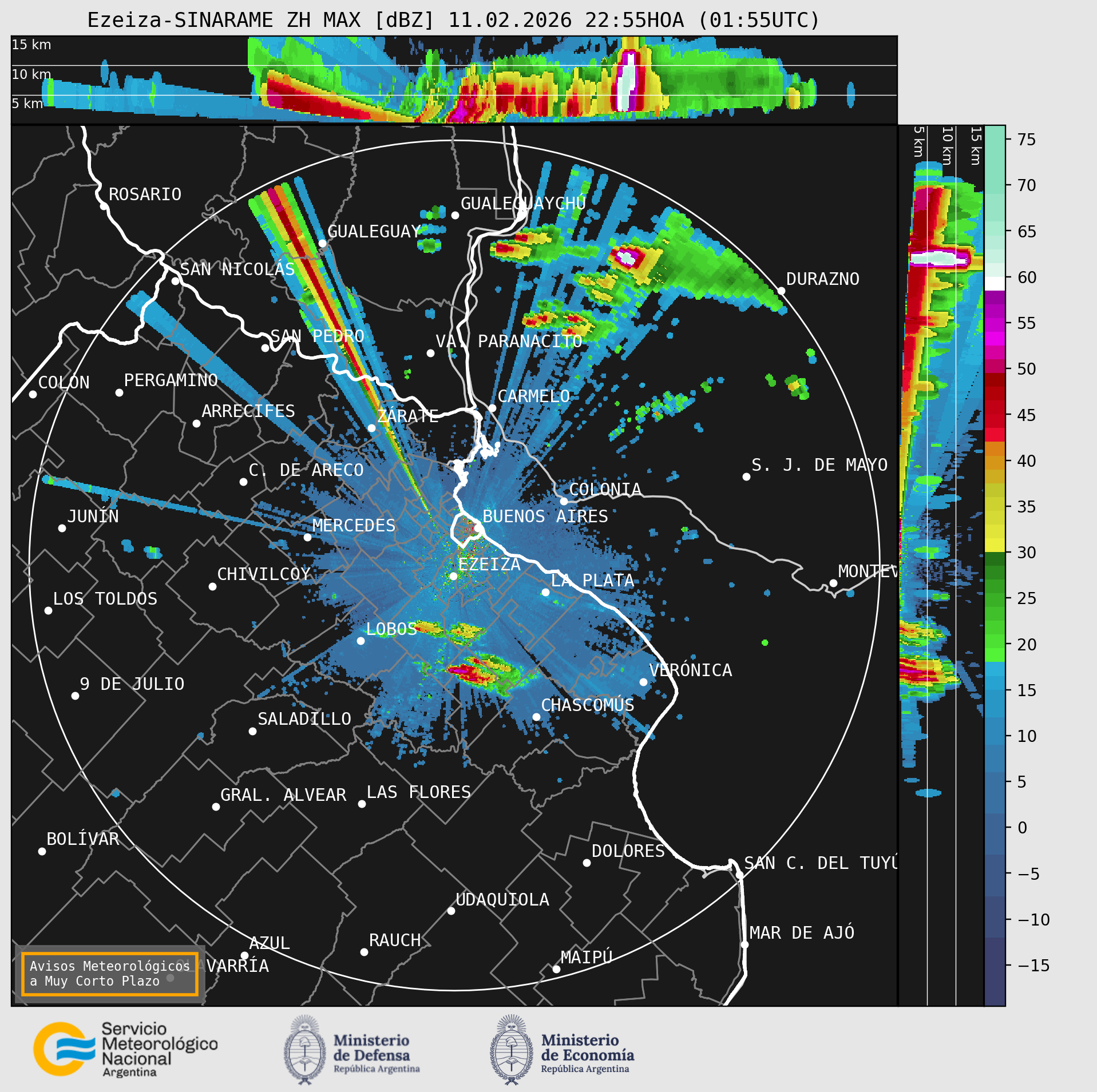Click the MAIPÚ city label
Viewport: 1097px width, 1092px height.
coord(587,957)
